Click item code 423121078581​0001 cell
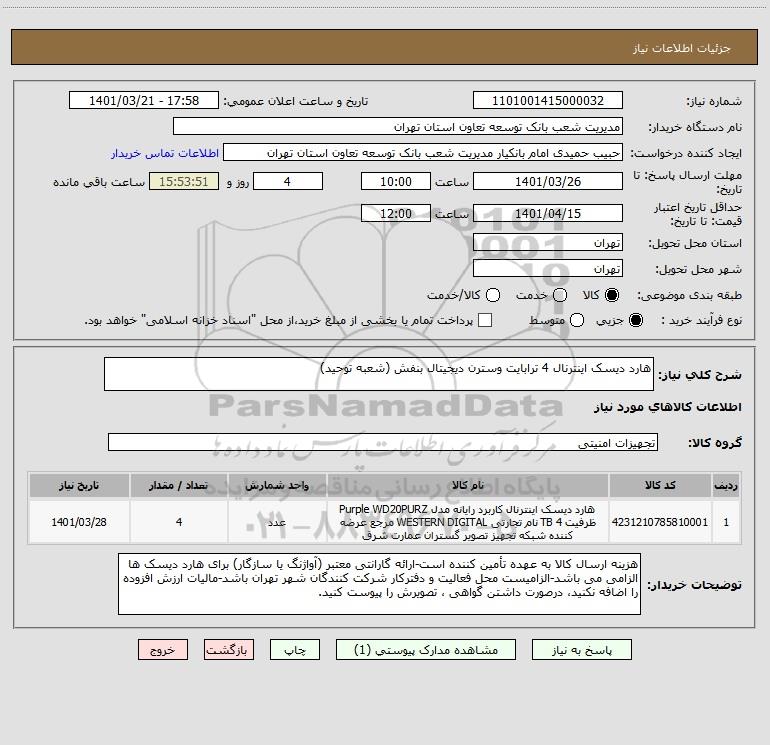Screen dimensions: 770x745 coord(660,522)
